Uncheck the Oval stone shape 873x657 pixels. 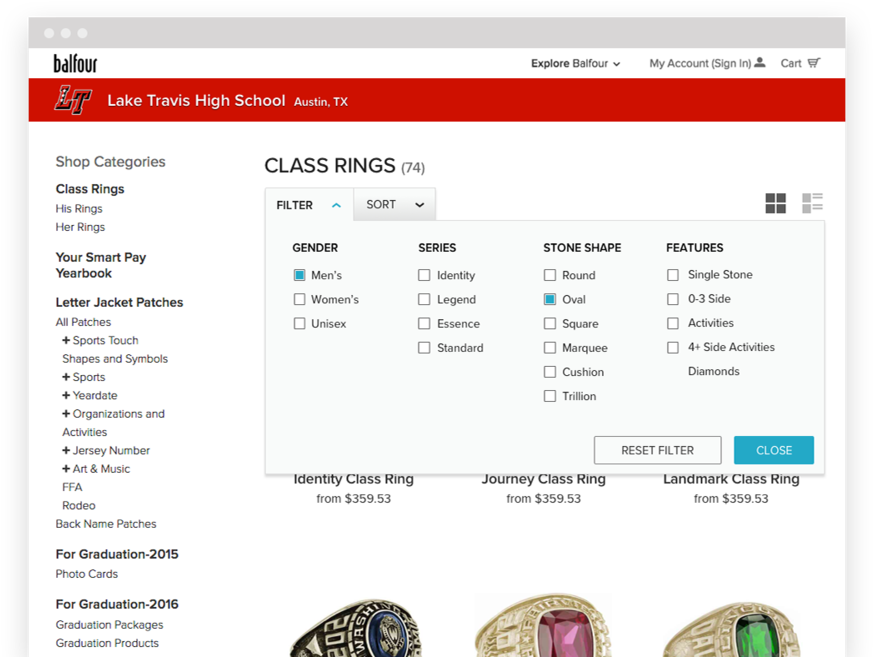pos(550,300)
